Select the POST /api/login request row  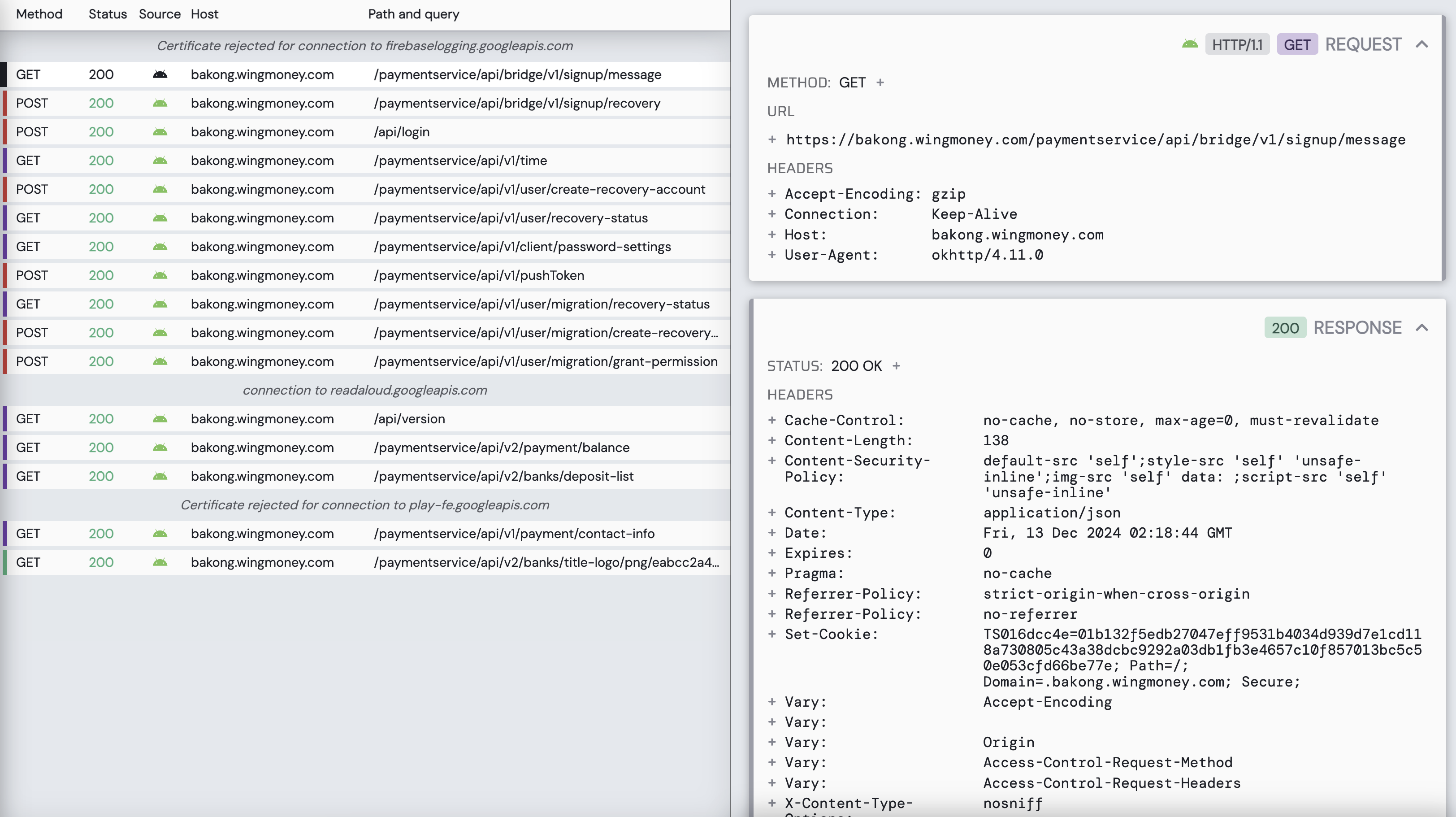click(362, 132)
